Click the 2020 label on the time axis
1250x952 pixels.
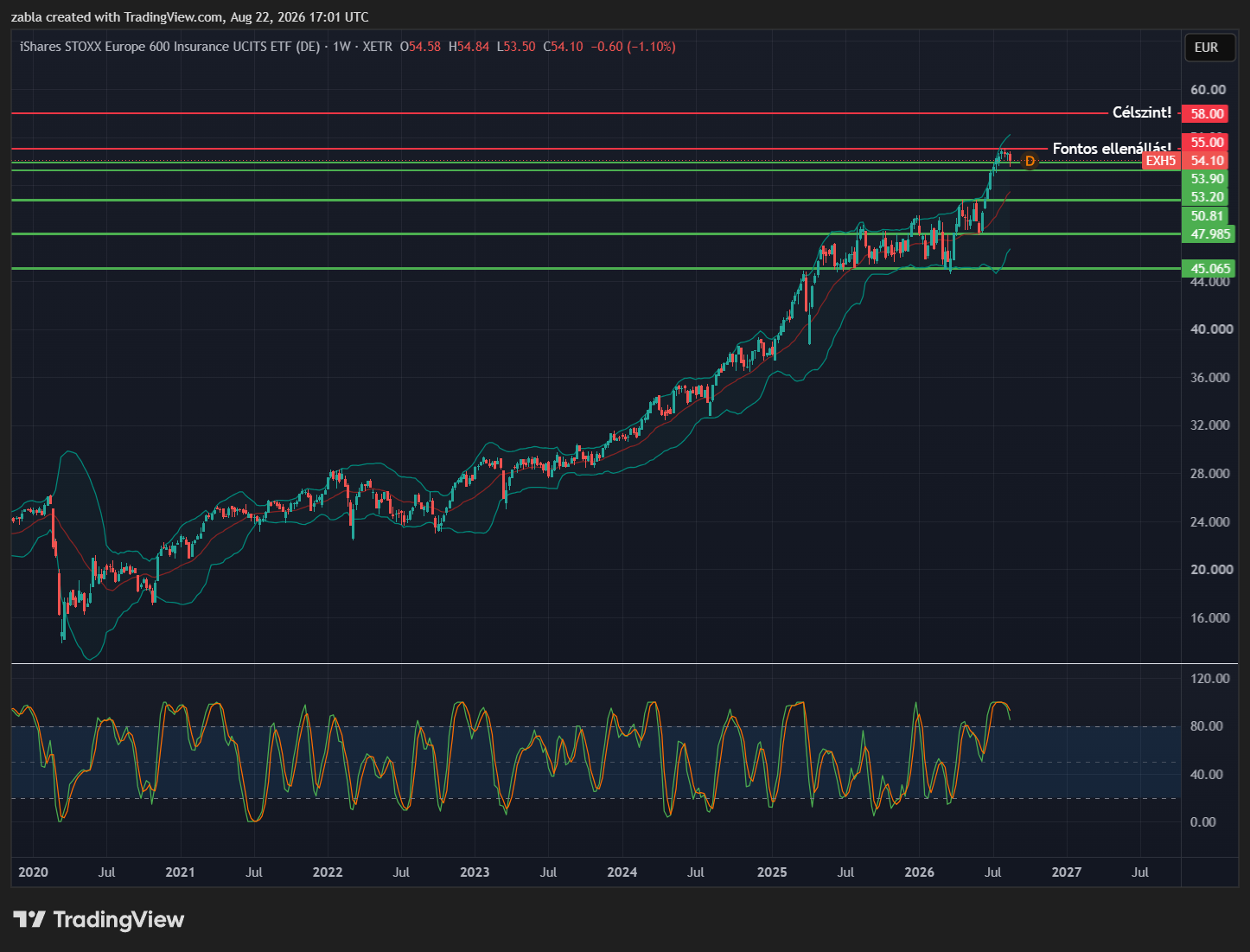(33, 872)
